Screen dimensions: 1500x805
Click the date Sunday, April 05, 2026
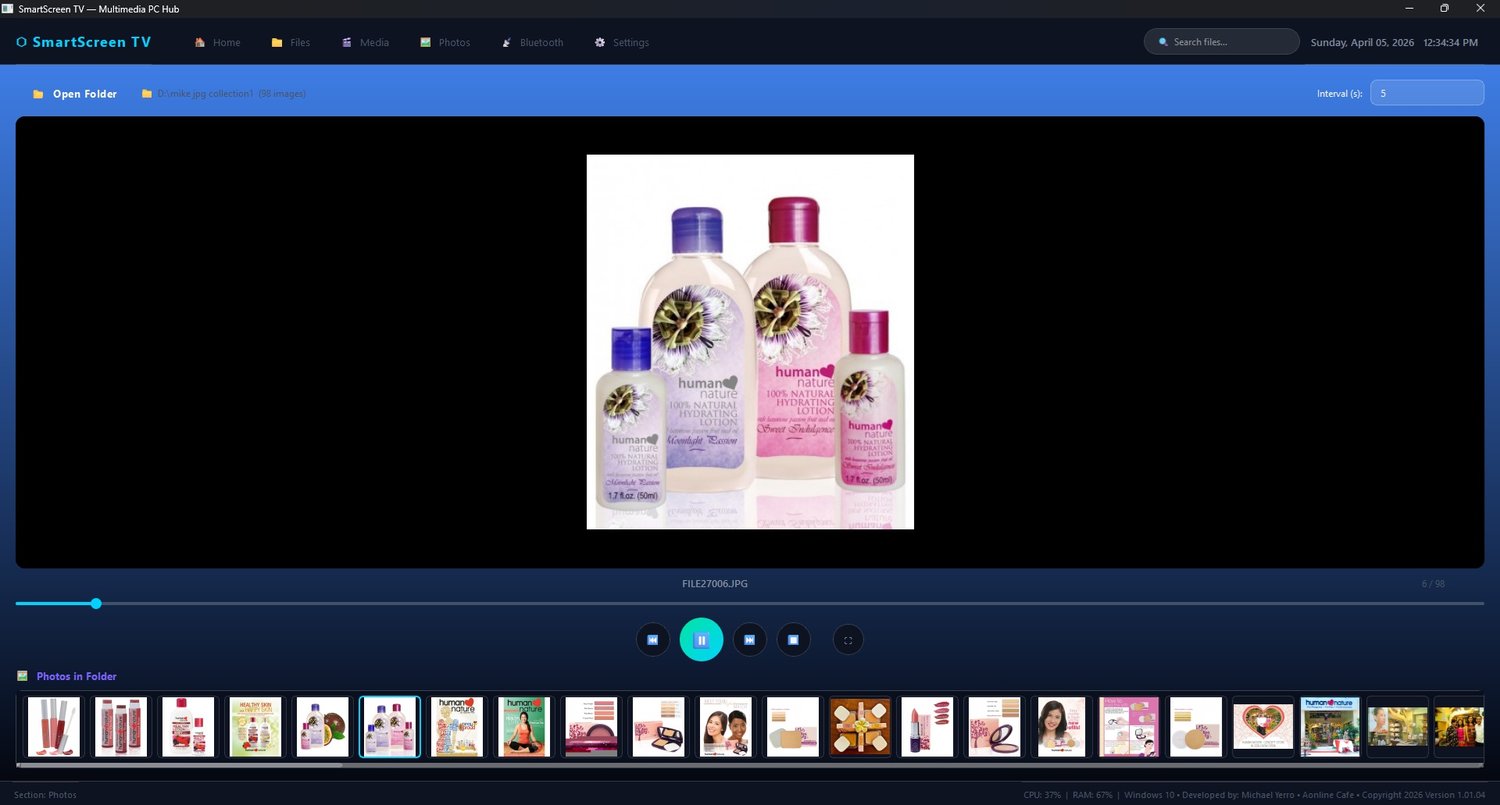point(1363,42)
